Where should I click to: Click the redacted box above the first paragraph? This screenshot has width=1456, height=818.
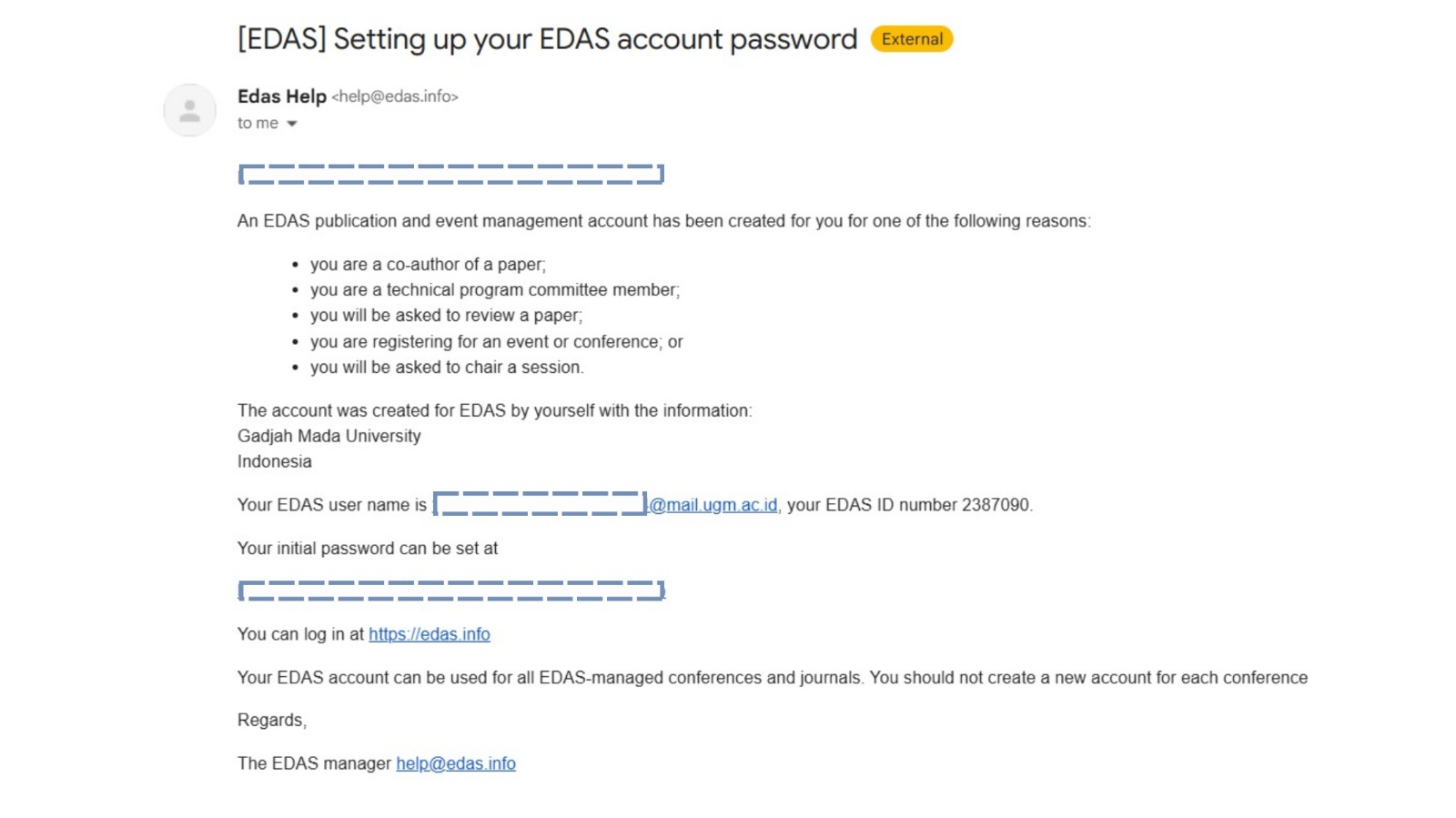click(451, 175)
